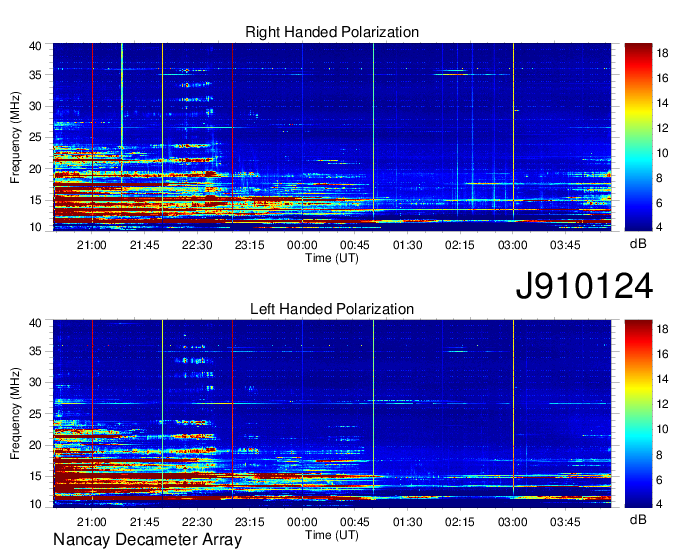The width and height of the screenshot is (680, 552).
Task: Click the dB unit label of Left Handed colorbar
Action: click(x=638, y=520)
